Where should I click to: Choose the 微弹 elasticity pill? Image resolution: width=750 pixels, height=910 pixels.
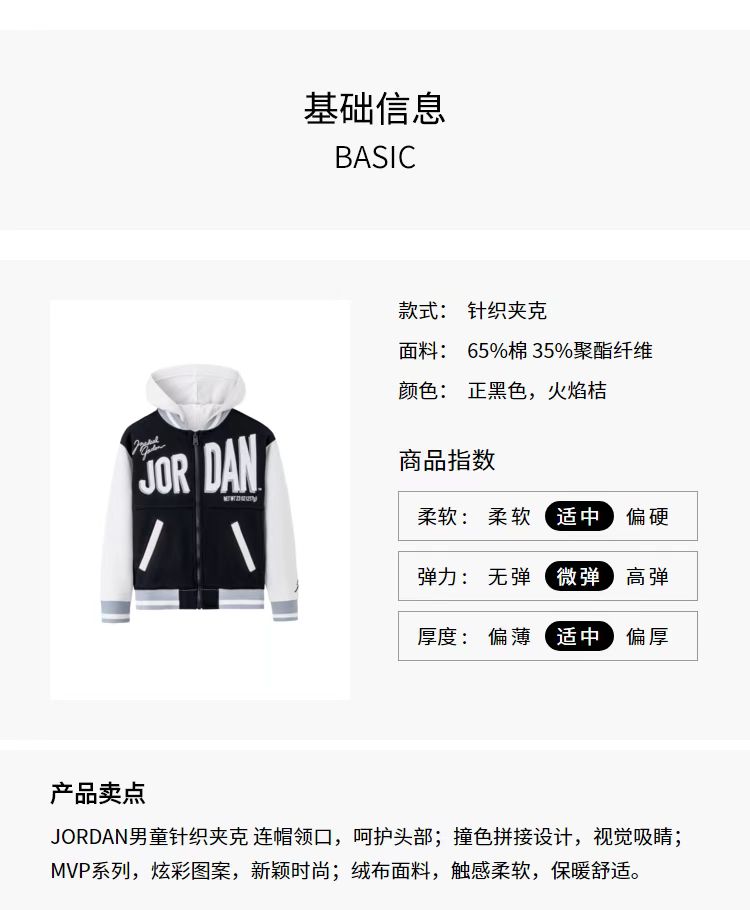[x=579, y=576]
